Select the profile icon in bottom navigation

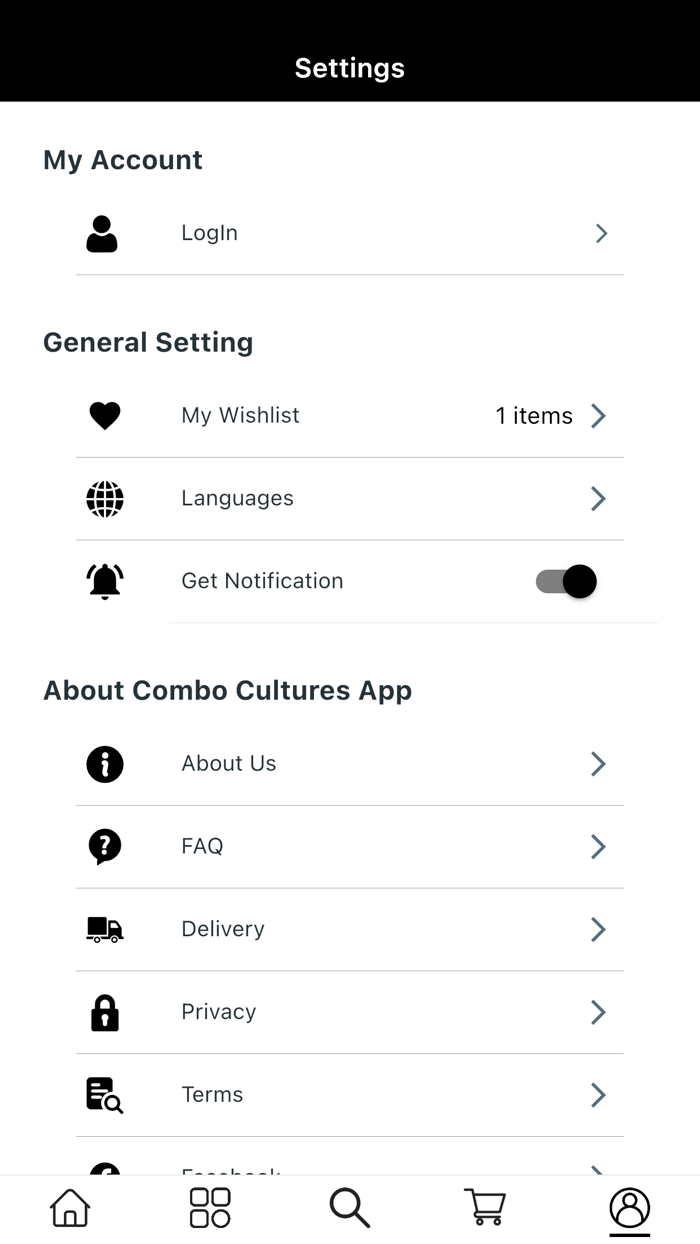(629, 1207)
